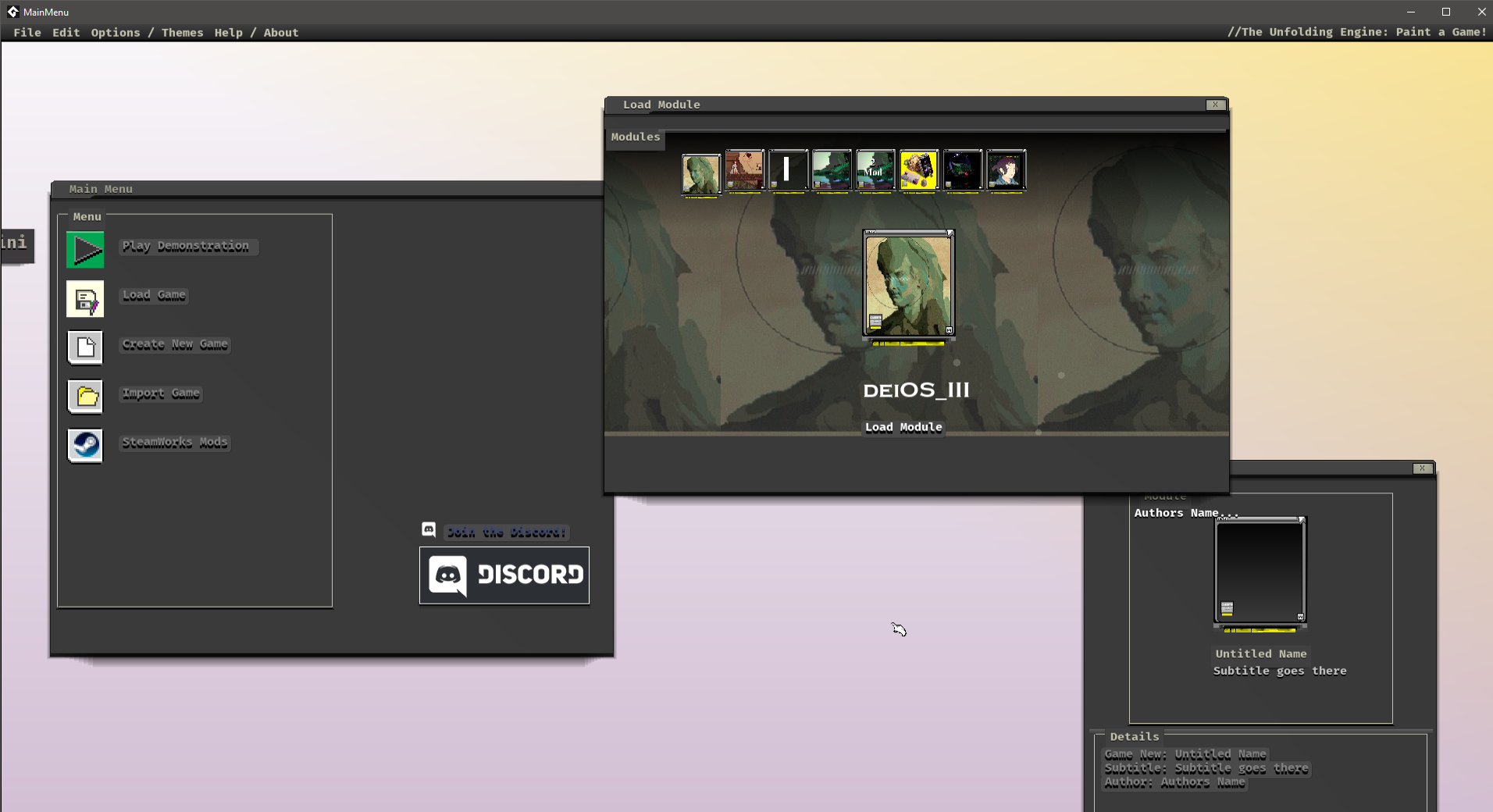Click the small Discord icon beside Join the Discord
Image resolution: width=1493 pixels, height=812 pixels.
429,530
